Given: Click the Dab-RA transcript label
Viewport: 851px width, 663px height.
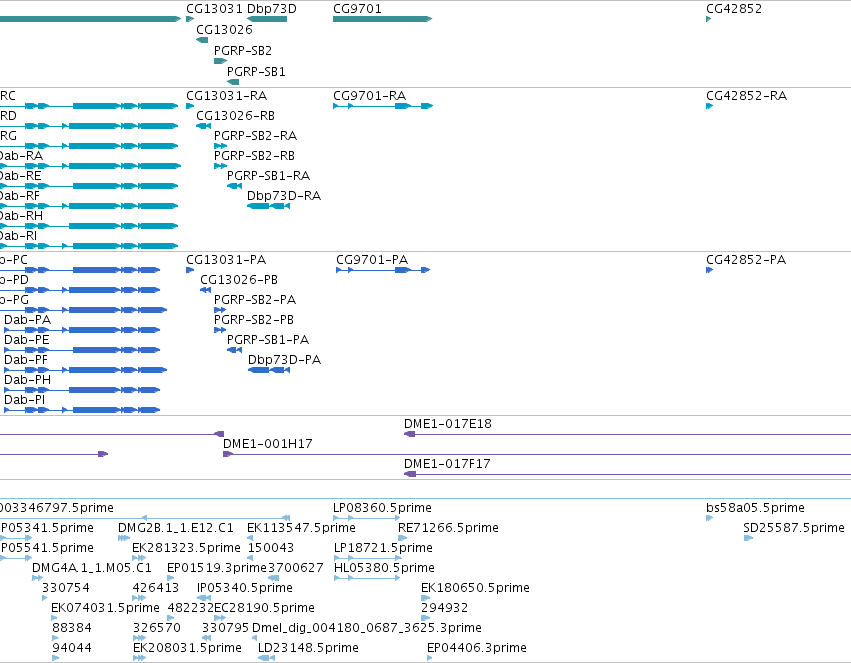Looking at the screenshot, I should tap(21, 156).
